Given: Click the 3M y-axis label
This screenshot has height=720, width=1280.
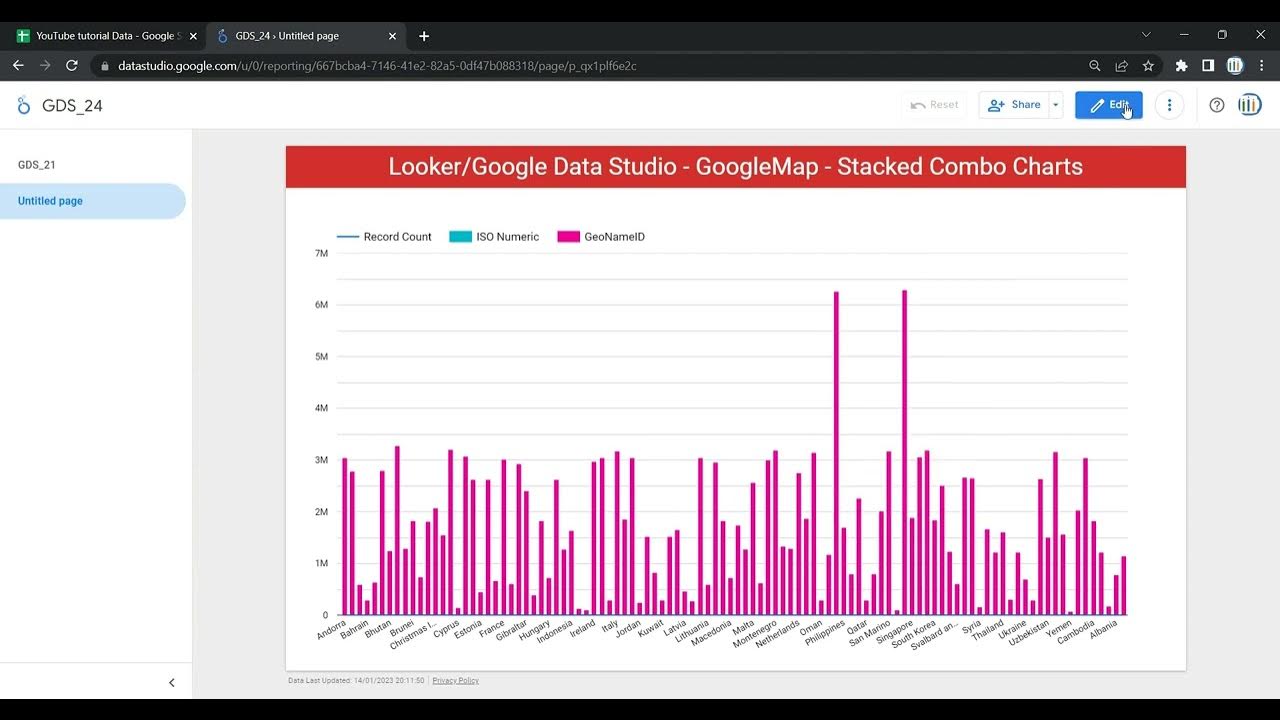Looking at the screenshot, I should 321,460.
